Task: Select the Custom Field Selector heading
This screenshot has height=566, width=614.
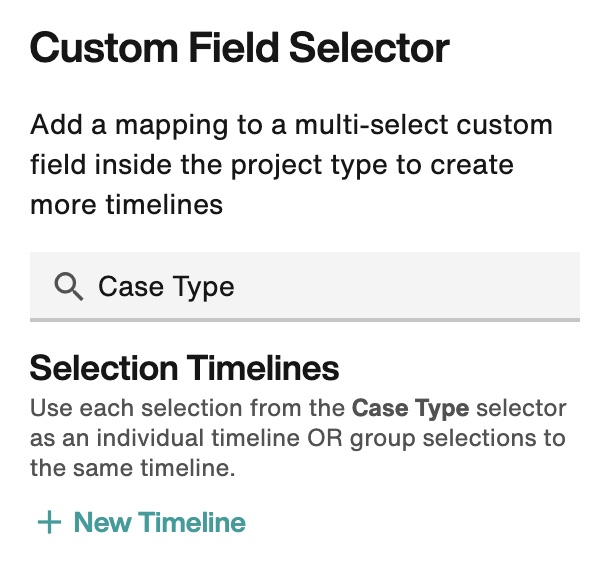Action: (240, 48)
